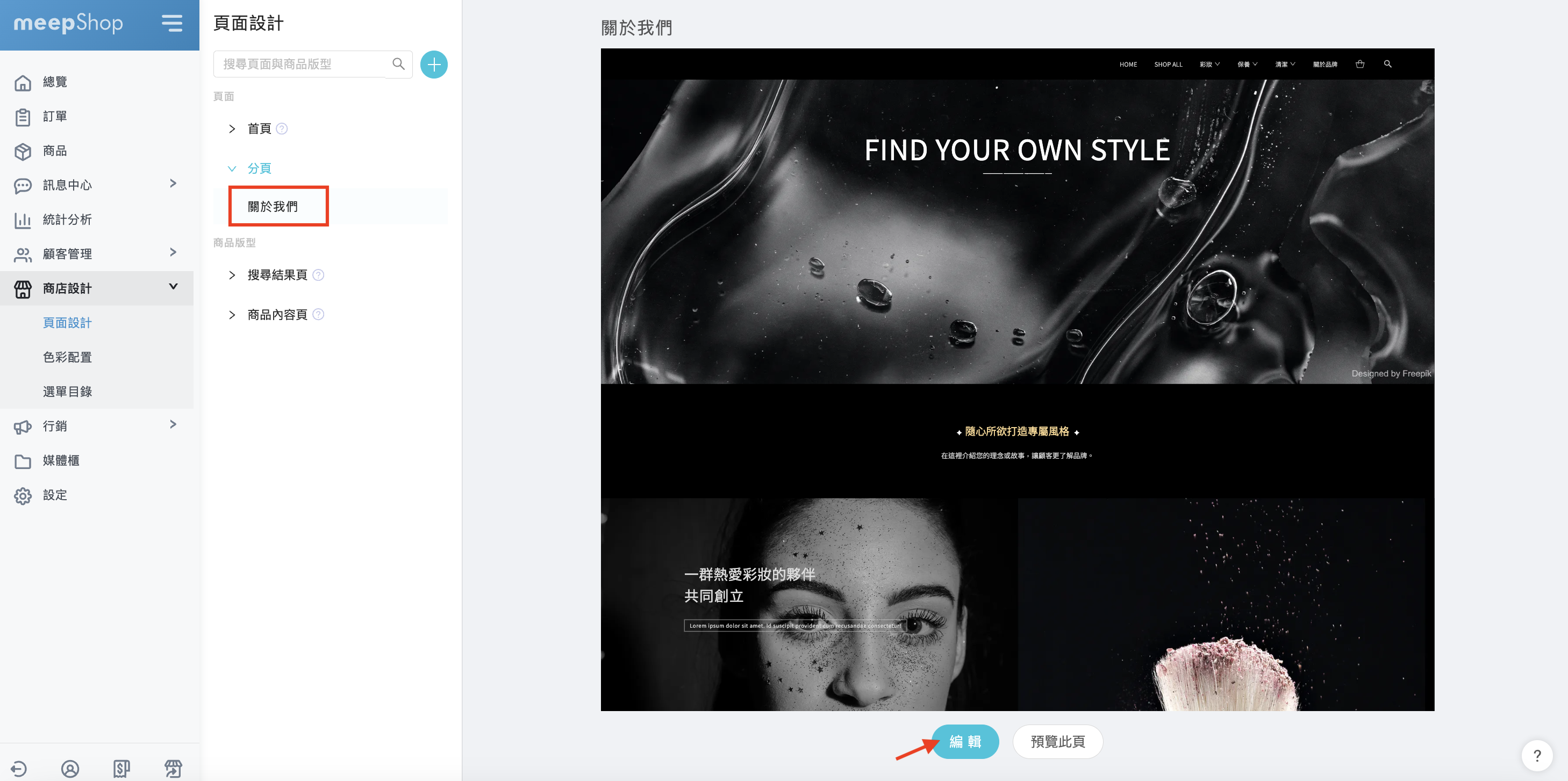Image resolution: width=1568 pixels, height=781 pixels.
Task: Click the blue plus add-page button
Action: pyautogui.click(x=433, y=64)
